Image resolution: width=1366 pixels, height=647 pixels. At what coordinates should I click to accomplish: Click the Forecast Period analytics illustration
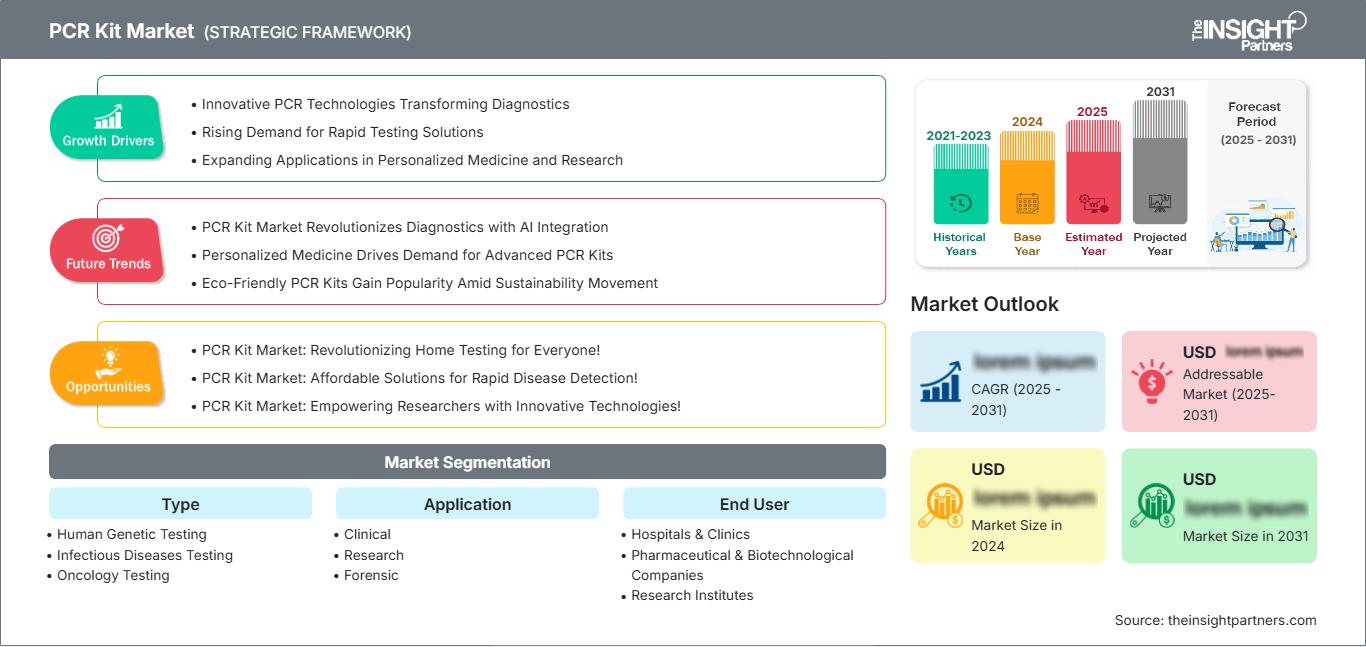click(1256, 225)
